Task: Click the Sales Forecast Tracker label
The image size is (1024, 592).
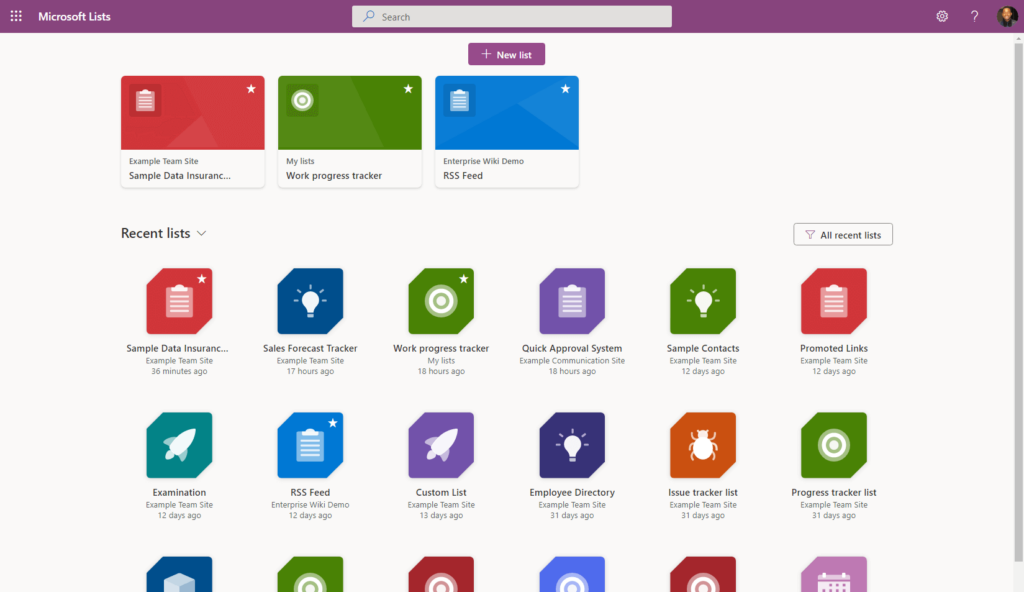Action: click(x=310, y=348)
